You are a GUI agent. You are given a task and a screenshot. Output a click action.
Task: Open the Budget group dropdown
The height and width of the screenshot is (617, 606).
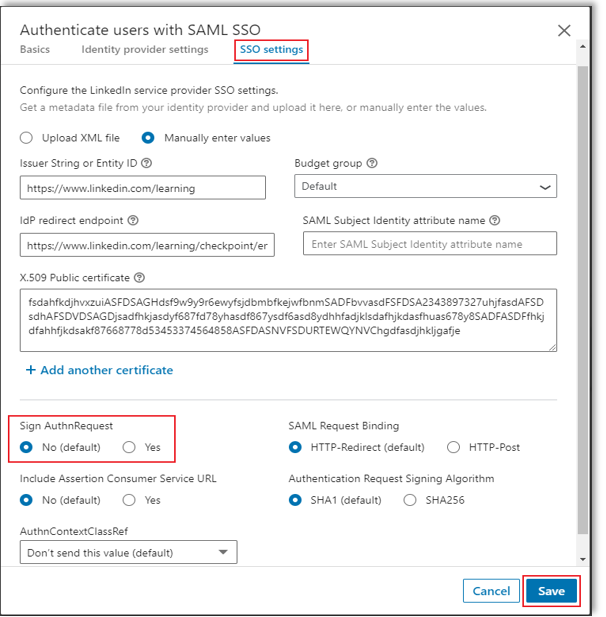[425, 186]
